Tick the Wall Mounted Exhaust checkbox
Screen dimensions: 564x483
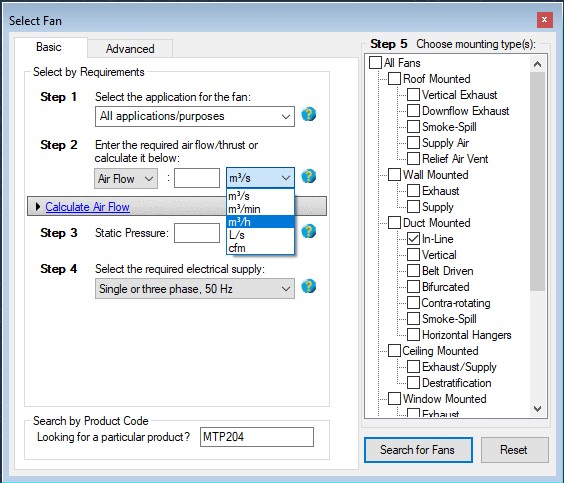point(413,191)
